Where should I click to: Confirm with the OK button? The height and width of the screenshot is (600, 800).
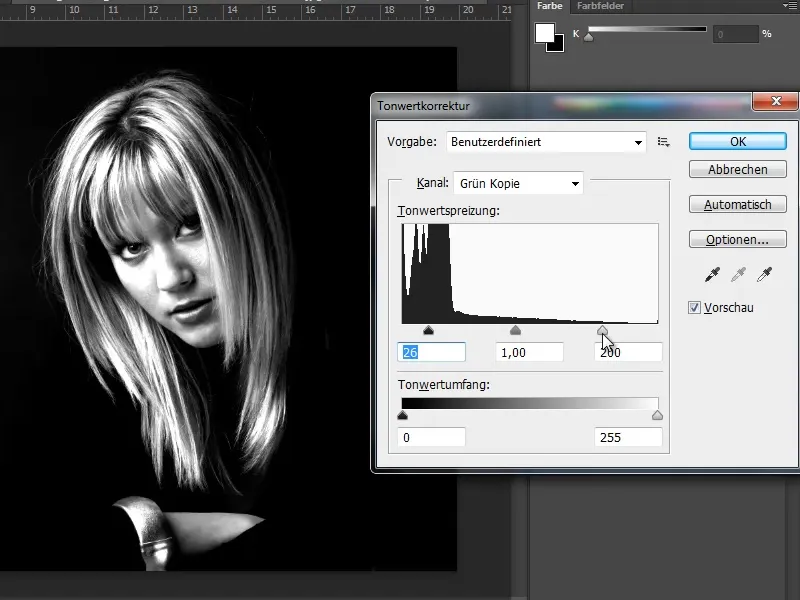coord(737,141)
